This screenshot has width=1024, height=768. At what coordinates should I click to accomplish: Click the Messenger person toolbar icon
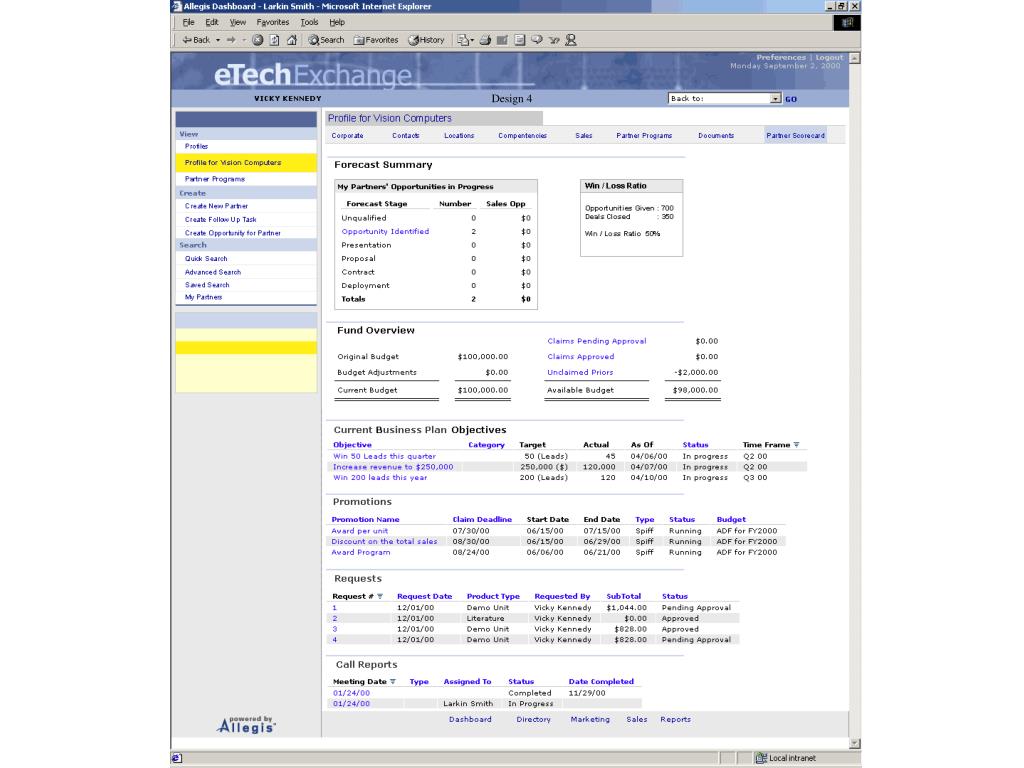(x=571, y=40)
